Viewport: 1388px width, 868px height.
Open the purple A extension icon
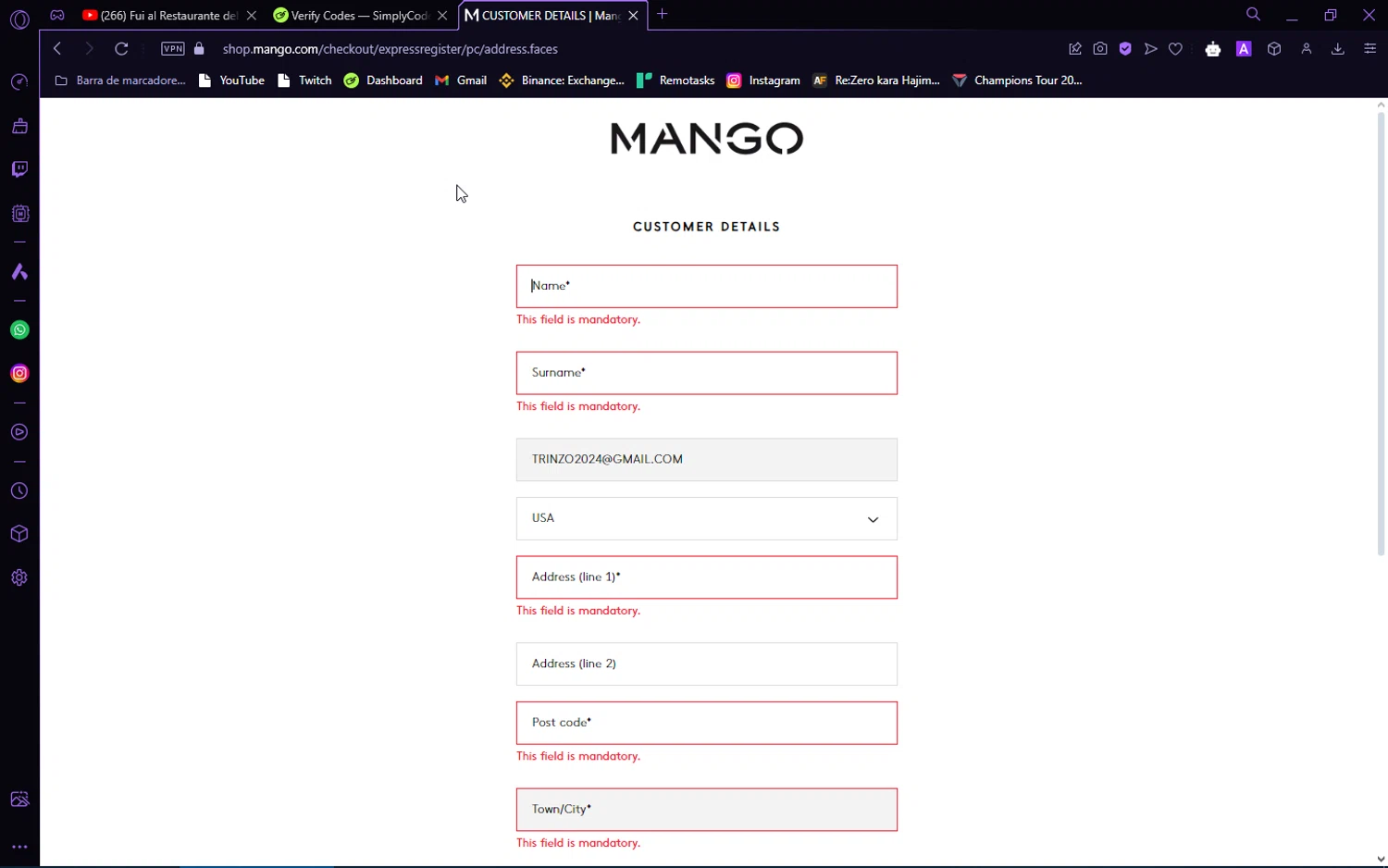1244,49
